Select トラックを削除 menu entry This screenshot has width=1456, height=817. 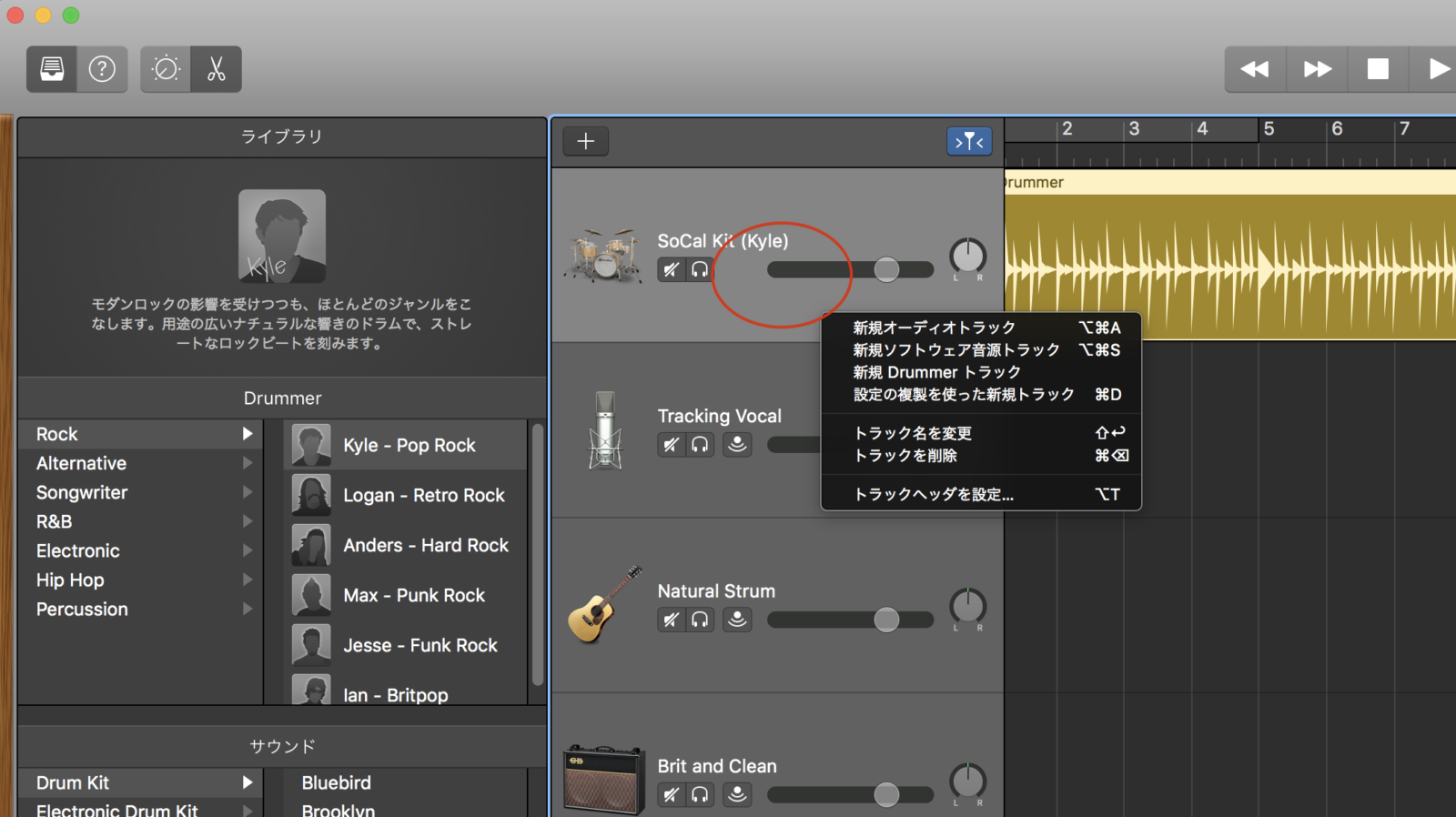pos(905,456)
